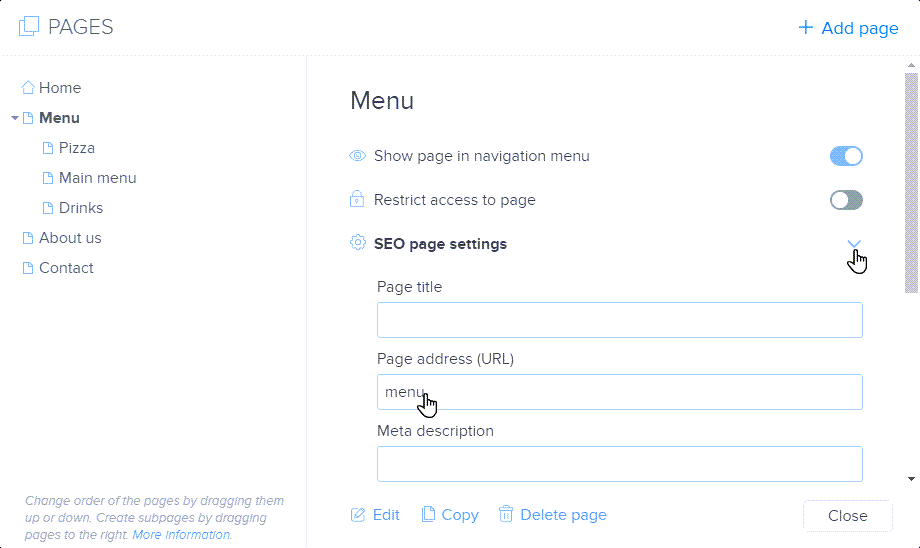Click the Page title label
This screenshot has height=548, width=920.
pyautogui.click(x=410, y=287)
